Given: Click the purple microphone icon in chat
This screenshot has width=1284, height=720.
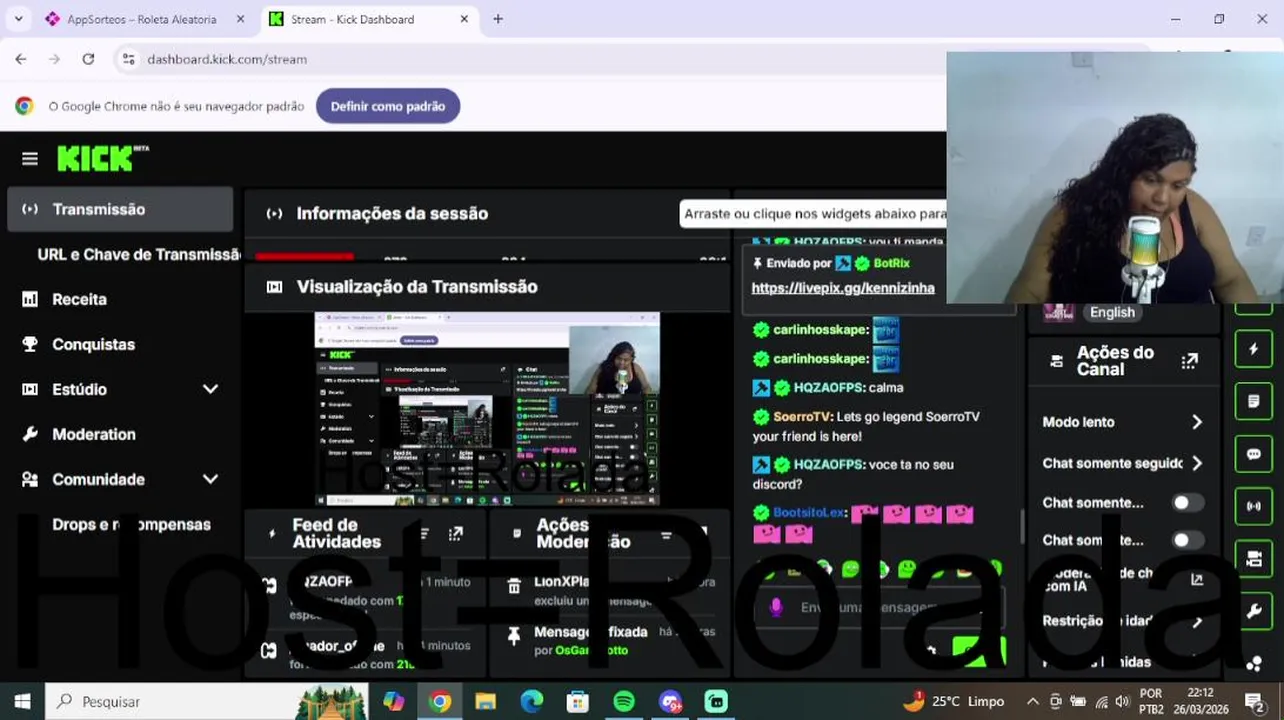Looking at the screenshot, I should [776, 607].
